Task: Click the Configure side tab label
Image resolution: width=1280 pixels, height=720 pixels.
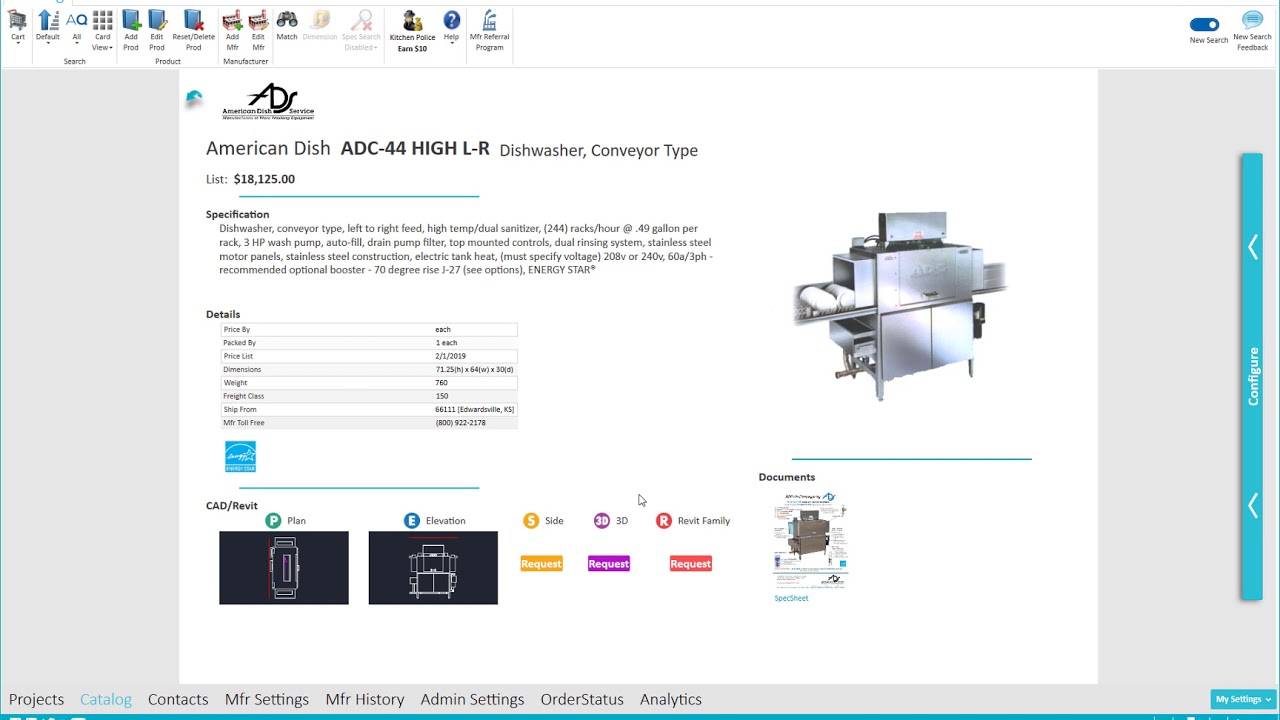Action: 1253,376
